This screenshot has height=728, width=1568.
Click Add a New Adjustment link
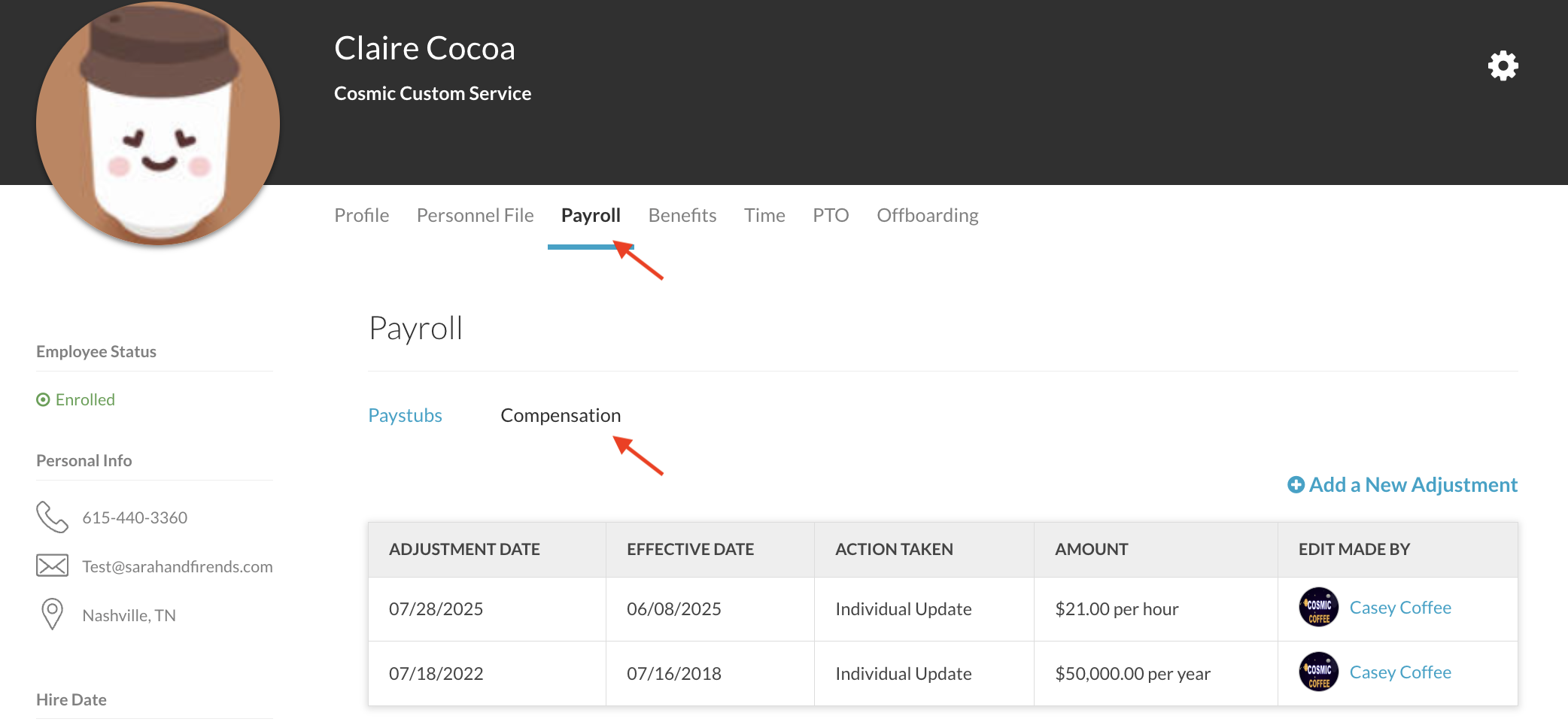(1402, 485)
